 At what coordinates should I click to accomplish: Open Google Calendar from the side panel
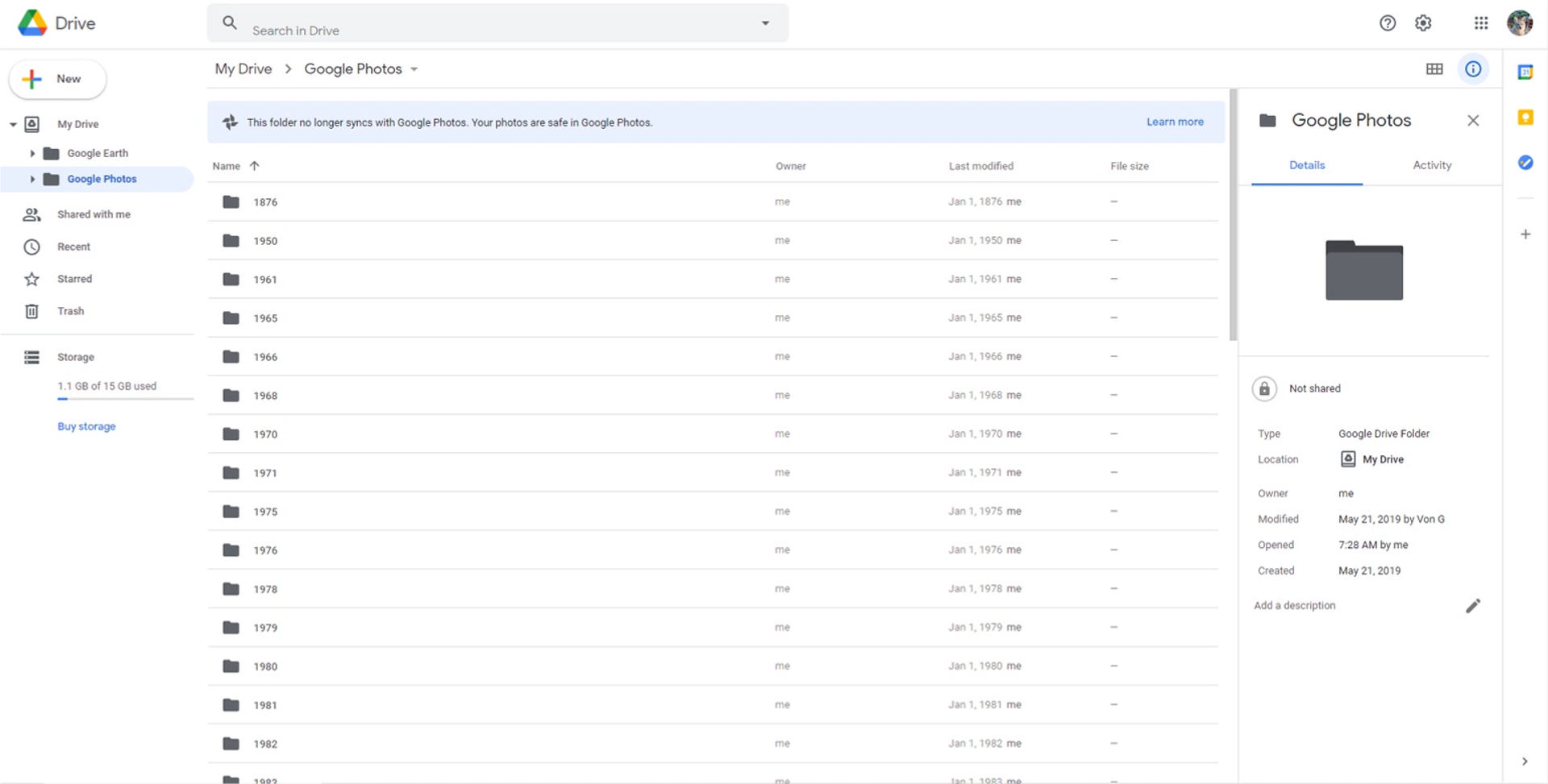(1526, 71)
